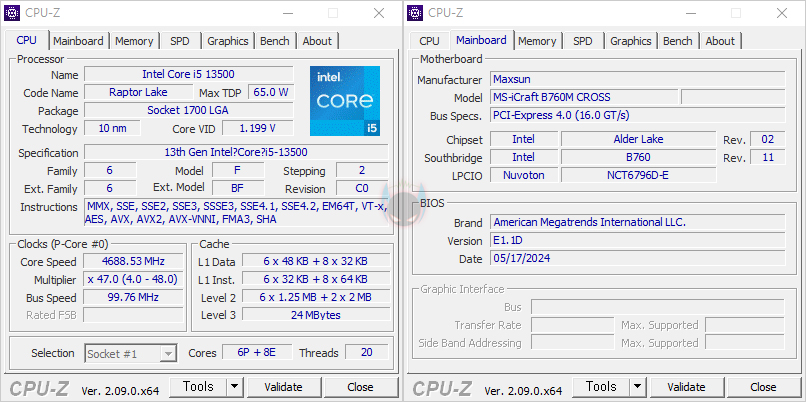The height and width of the screenshot is (402, 806).
Task: Expand Tools dropdown arrow in right window
Action: pyautogui.click(x=638, y=387)
